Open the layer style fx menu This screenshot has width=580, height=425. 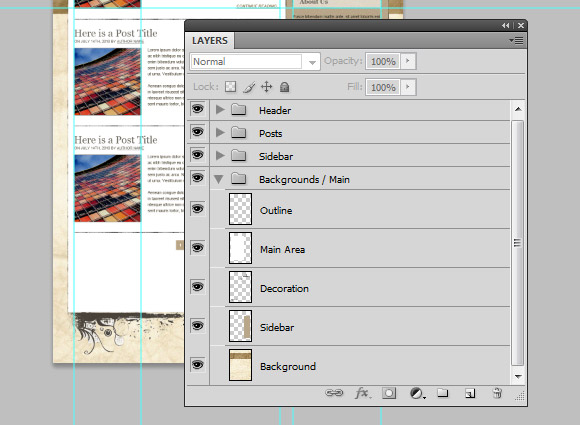363,393
